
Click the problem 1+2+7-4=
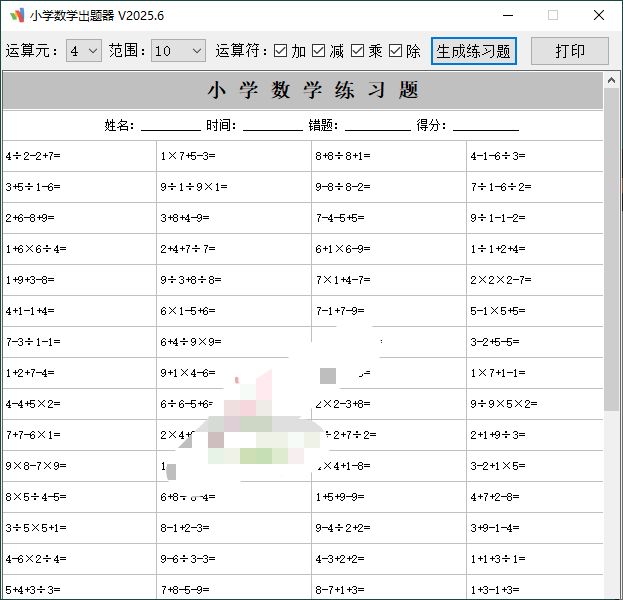(x=30, y=373)
